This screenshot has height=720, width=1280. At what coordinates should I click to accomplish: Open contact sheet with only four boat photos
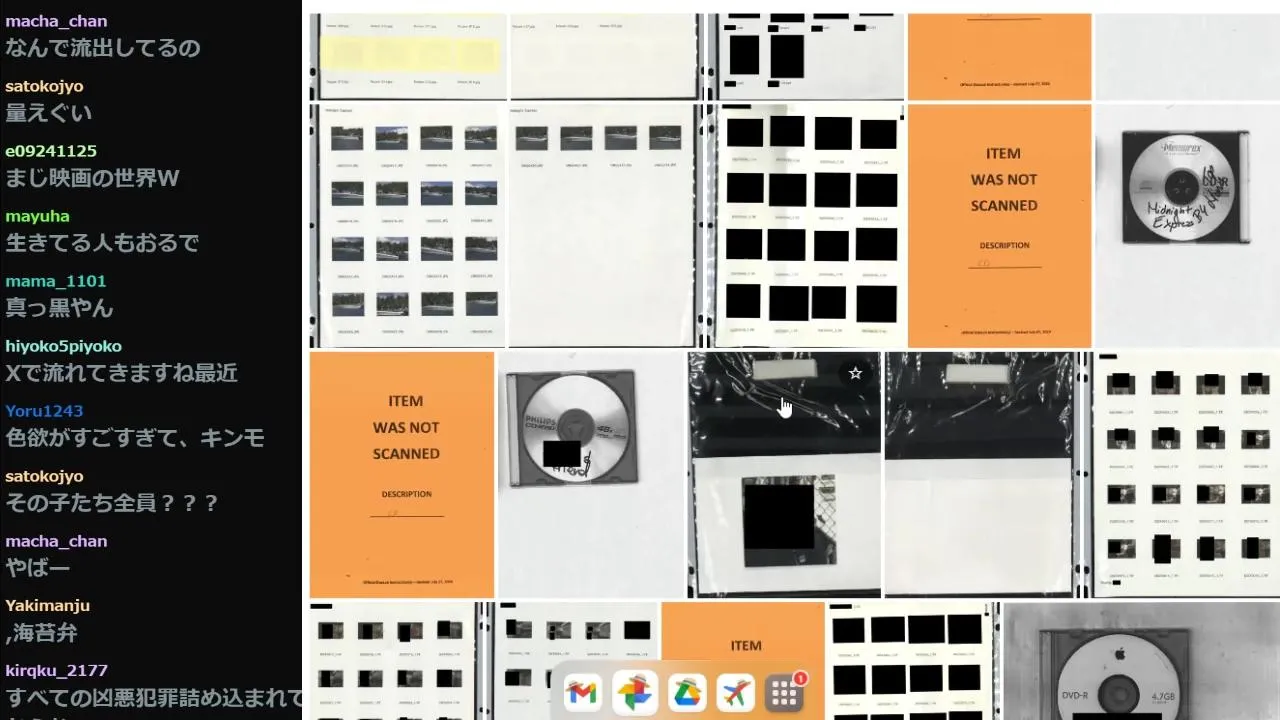tap(607, 225)
